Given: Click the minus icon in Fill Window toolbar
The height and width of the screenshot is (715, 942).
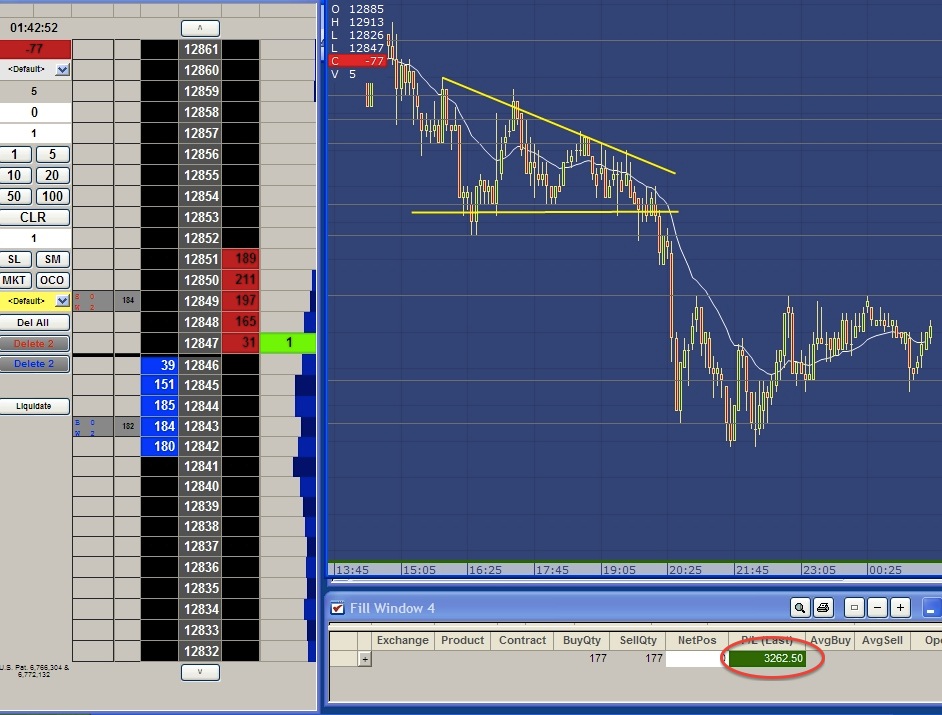Looking at the screenshot, I should (877, 607).
